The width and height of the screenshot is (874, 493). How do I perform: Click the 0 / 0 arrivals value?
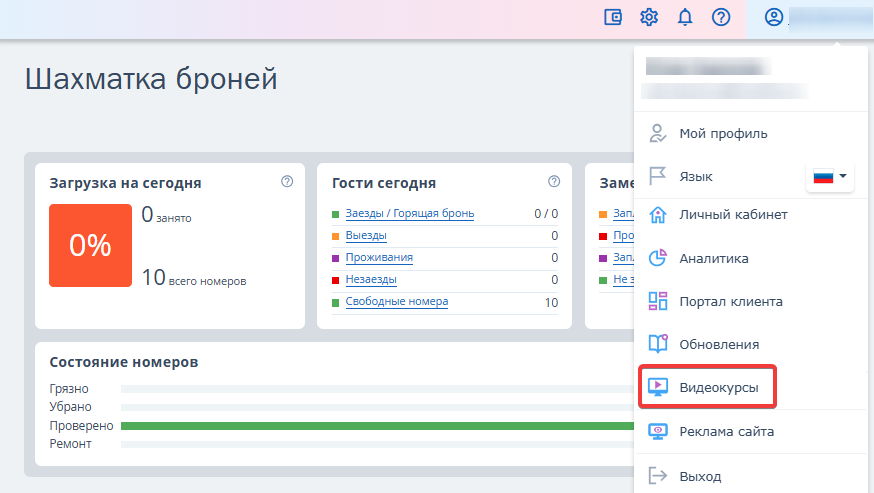tap(546, 214)
